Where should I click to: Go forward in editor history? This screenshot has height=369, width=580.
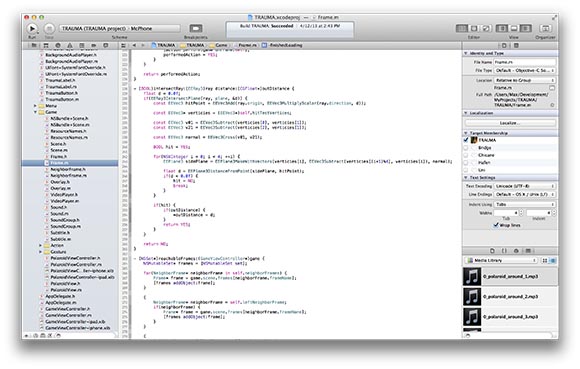(143, 45)
